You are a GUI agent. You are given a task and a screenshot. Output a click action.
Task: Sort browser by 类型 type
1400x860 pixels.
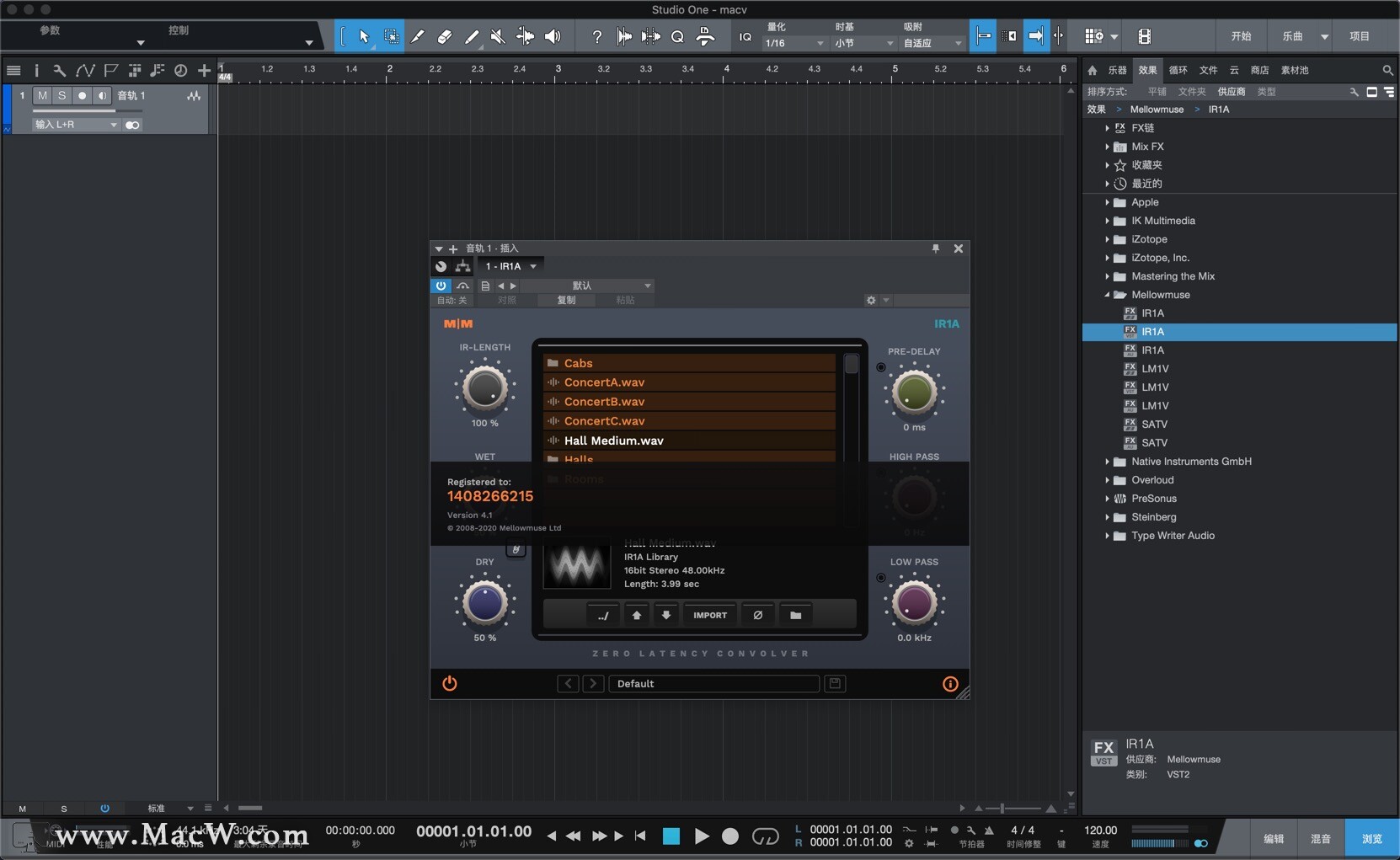tap(1266, 92)
